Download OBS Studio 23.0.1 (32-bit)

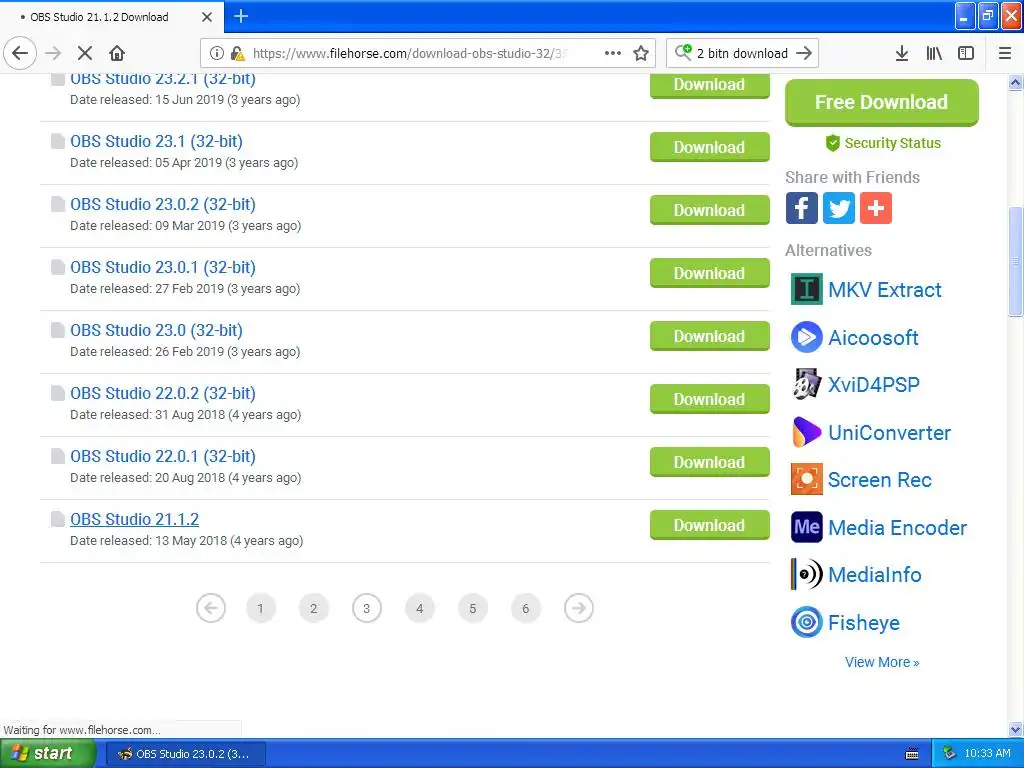pyautogui.click(x=709, y=273)
